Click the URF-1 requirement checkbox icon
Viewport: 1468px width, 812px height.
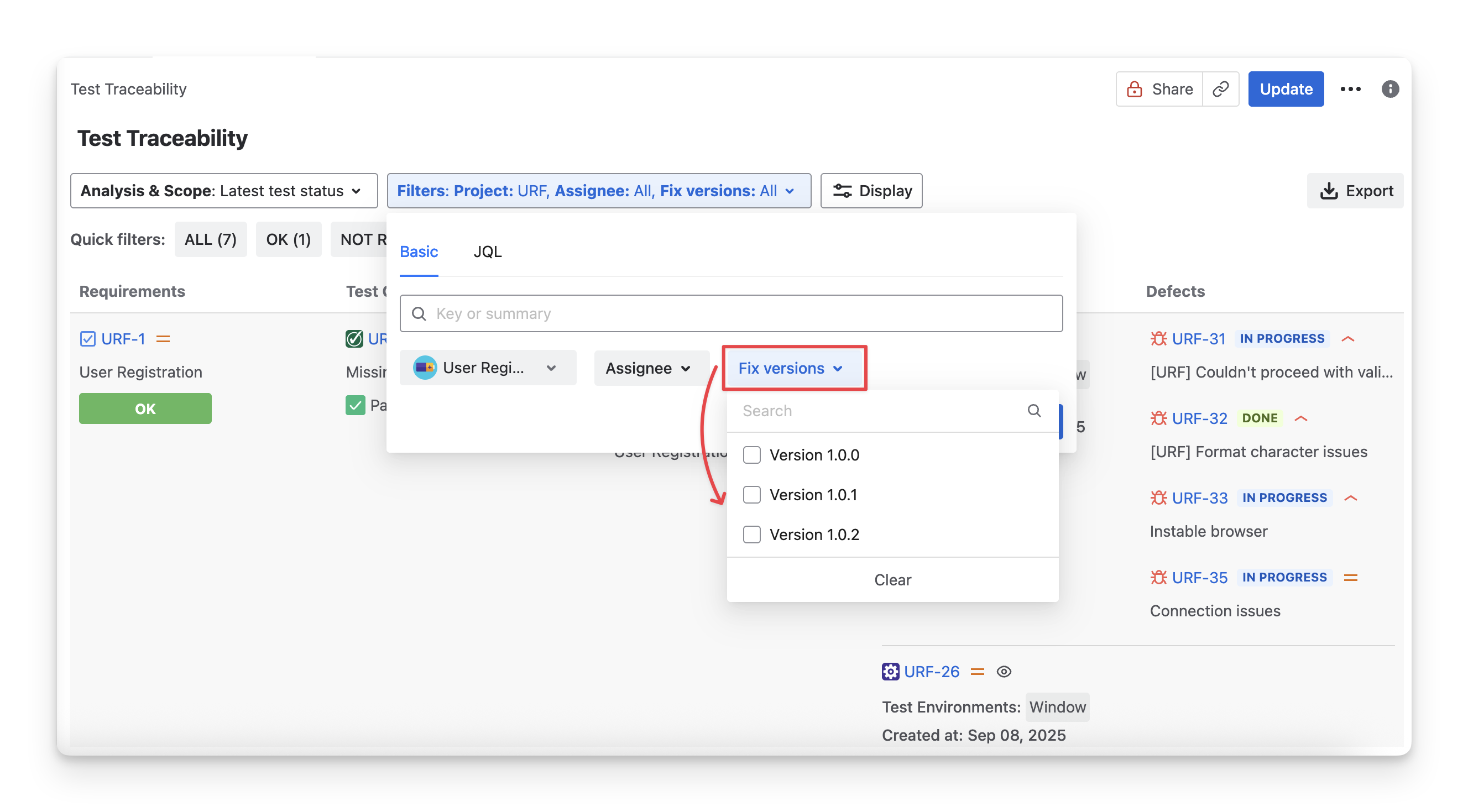[88, 339]
